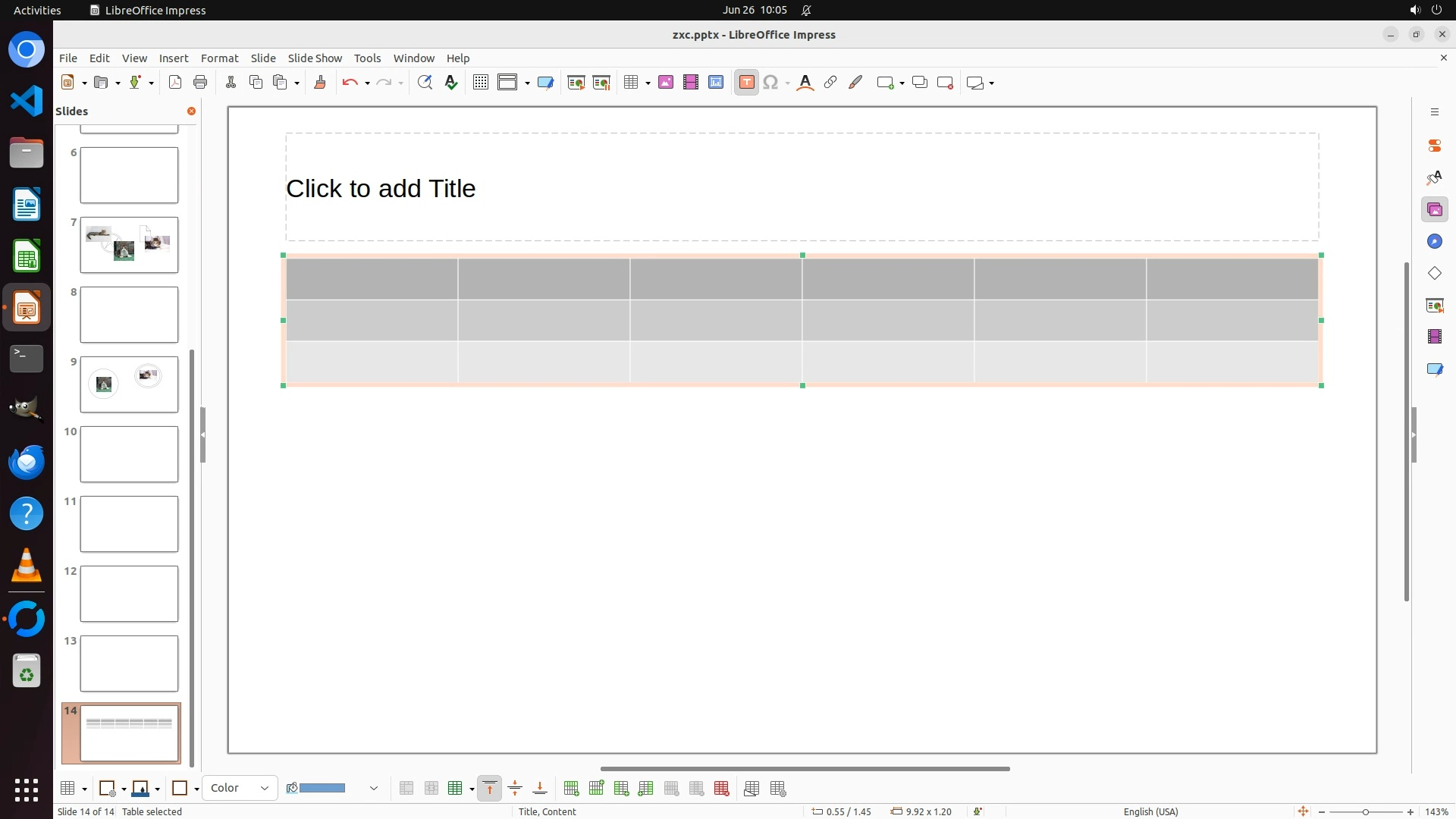
Task: Close the Slides panel
Action: pyautogui.click(x=191, y=111)
